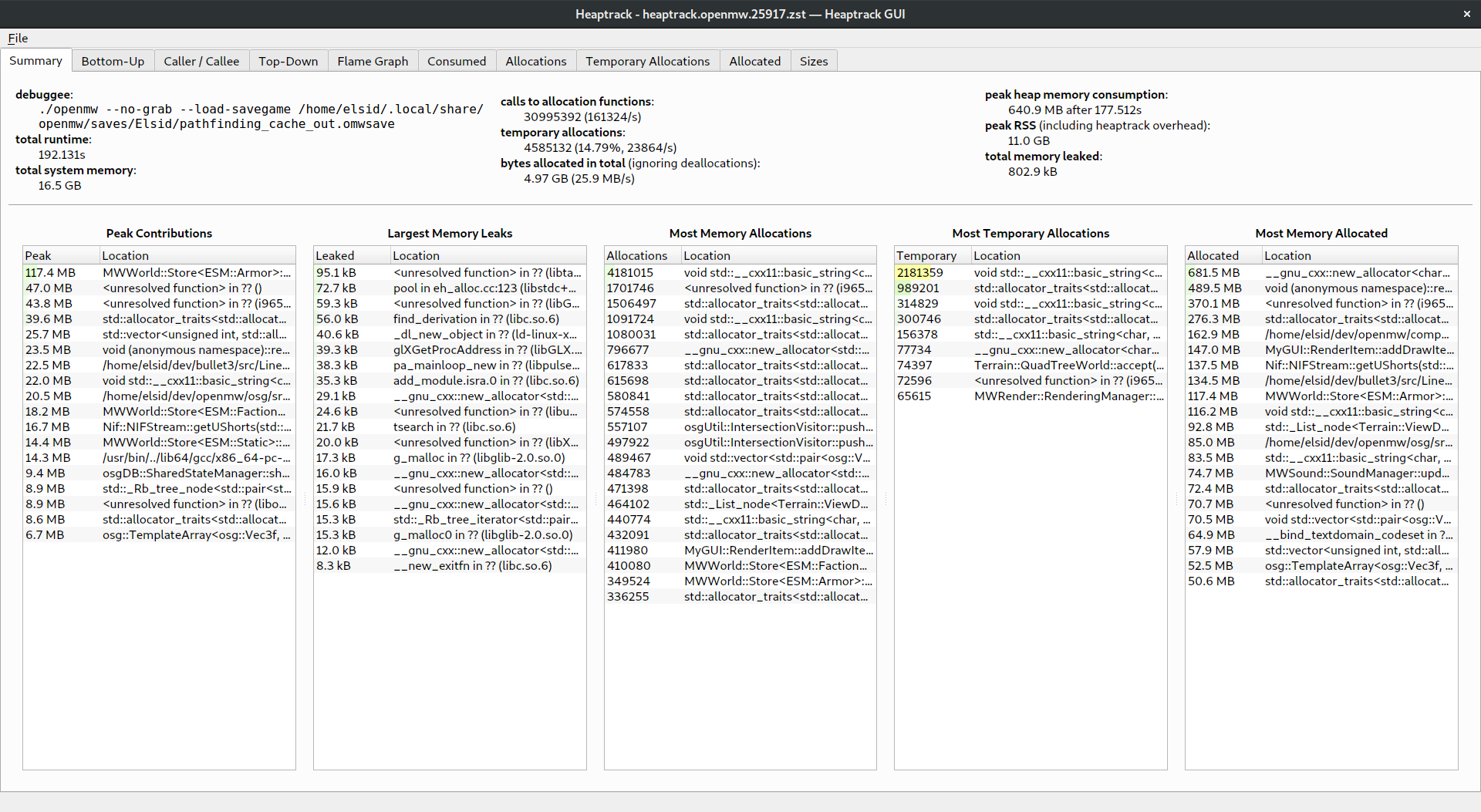Open the Allocated tab
The image size is (1481, 812).
pos(755,61)
